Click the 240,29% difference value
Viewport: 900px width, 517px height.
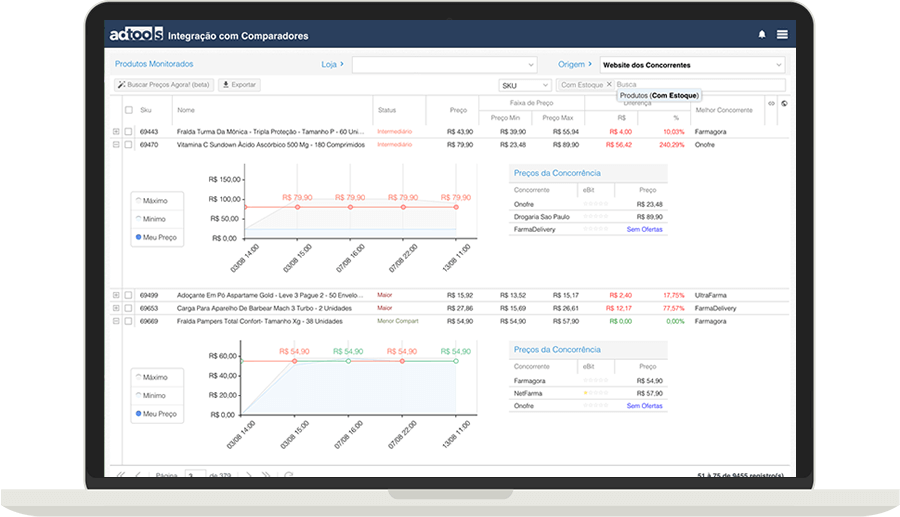tap(672, 145)
